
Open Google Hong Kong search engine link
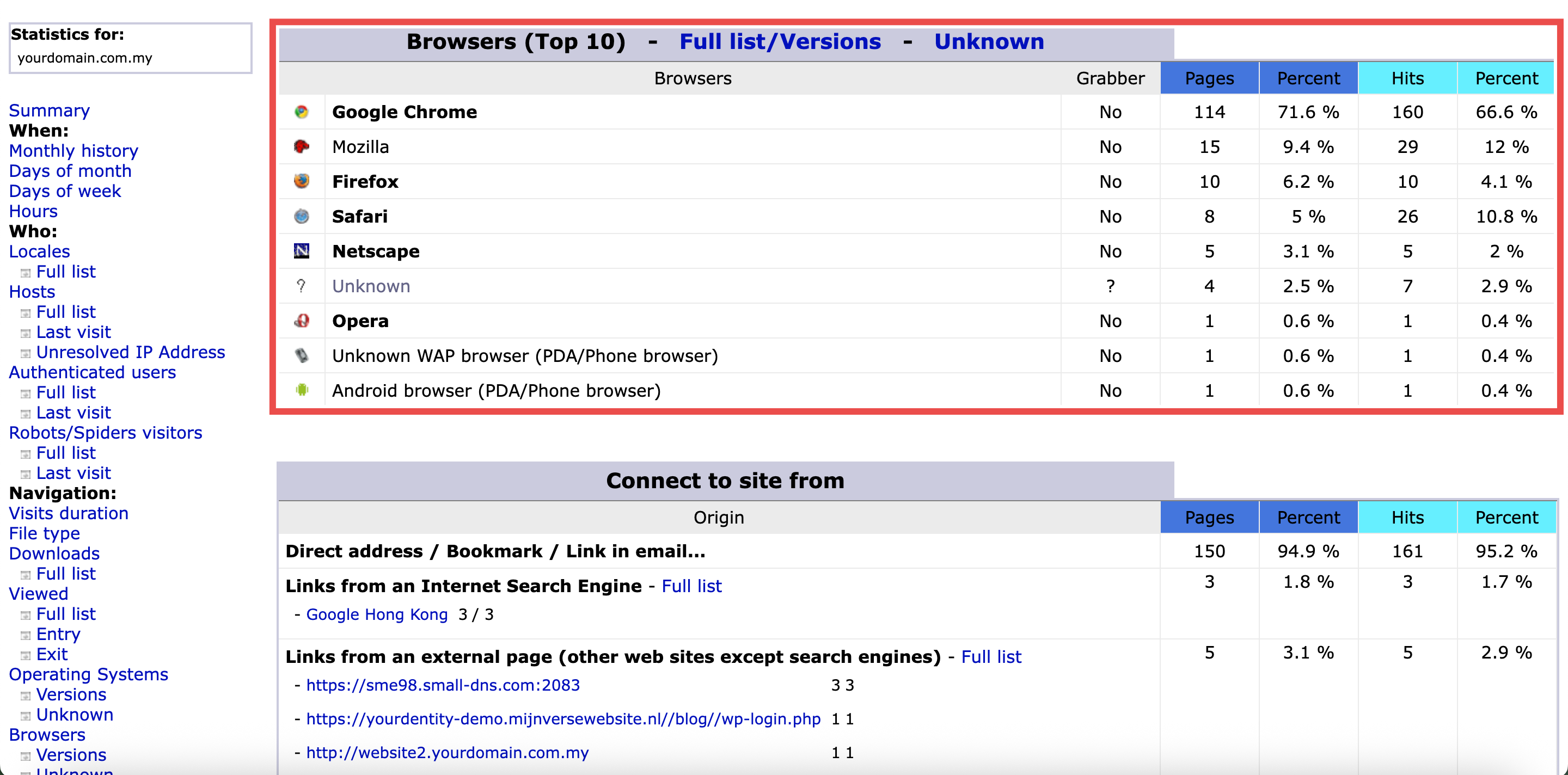tap(377, 614)
